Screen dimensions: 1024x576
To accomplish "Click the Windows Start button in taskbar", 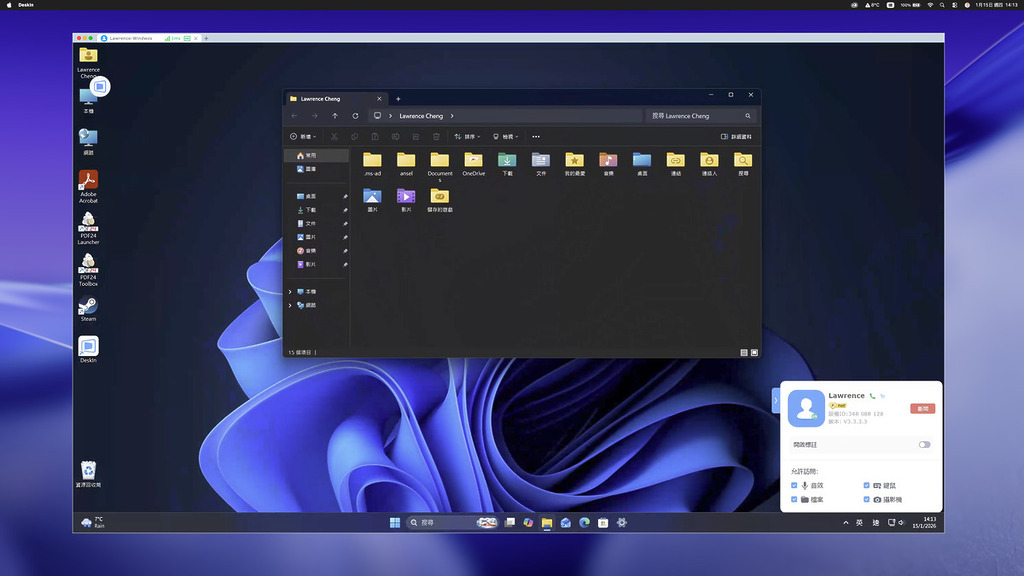I will coord(395,522).
